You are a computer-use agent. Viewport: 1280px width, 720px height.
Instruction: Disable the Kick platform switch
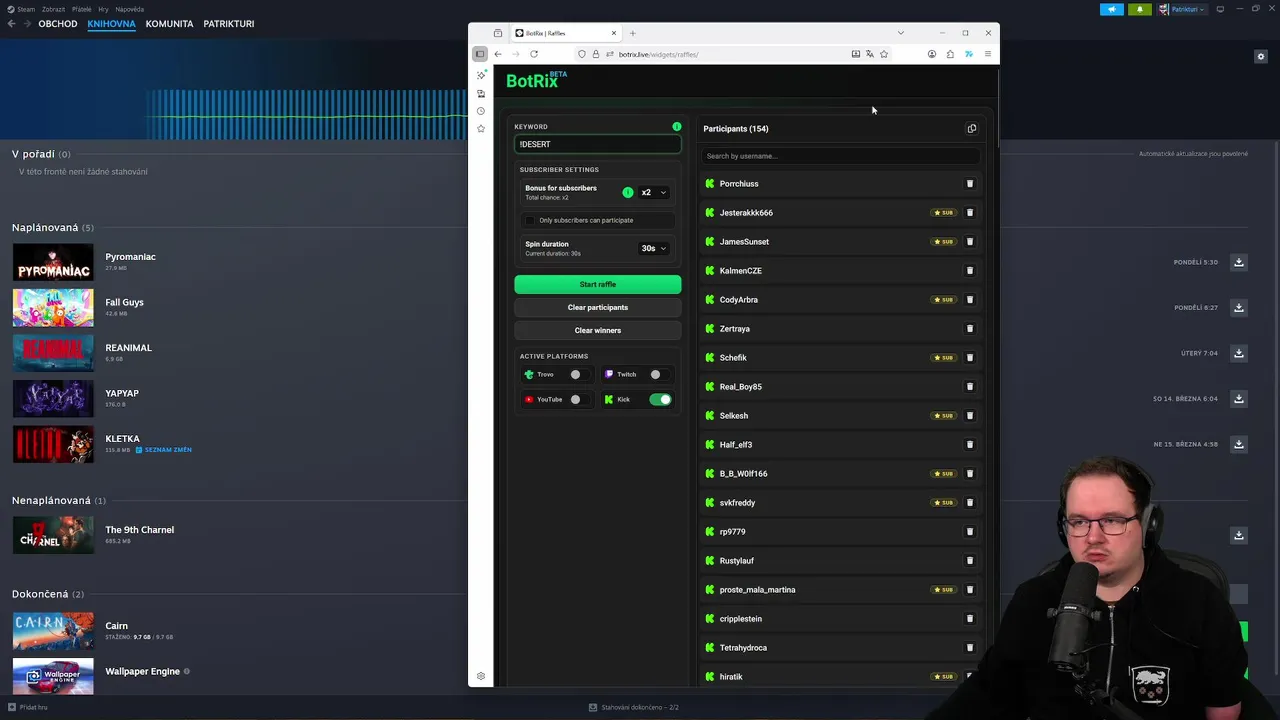(x=661, y=399)
